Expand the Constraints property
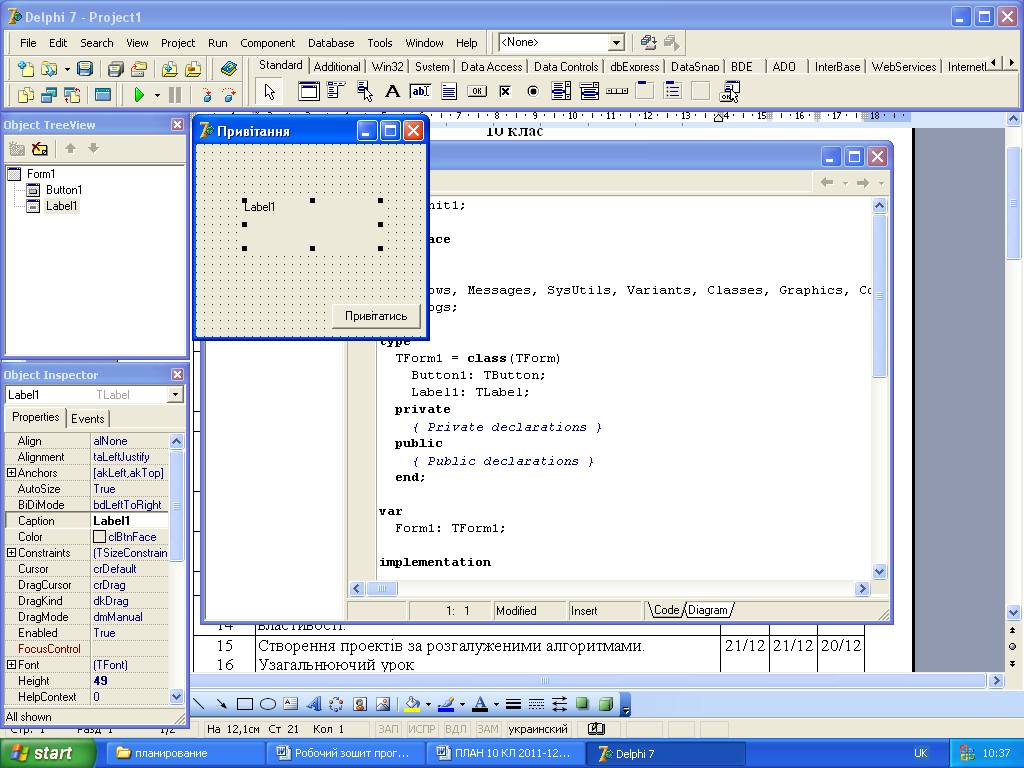 click(11, 552)
